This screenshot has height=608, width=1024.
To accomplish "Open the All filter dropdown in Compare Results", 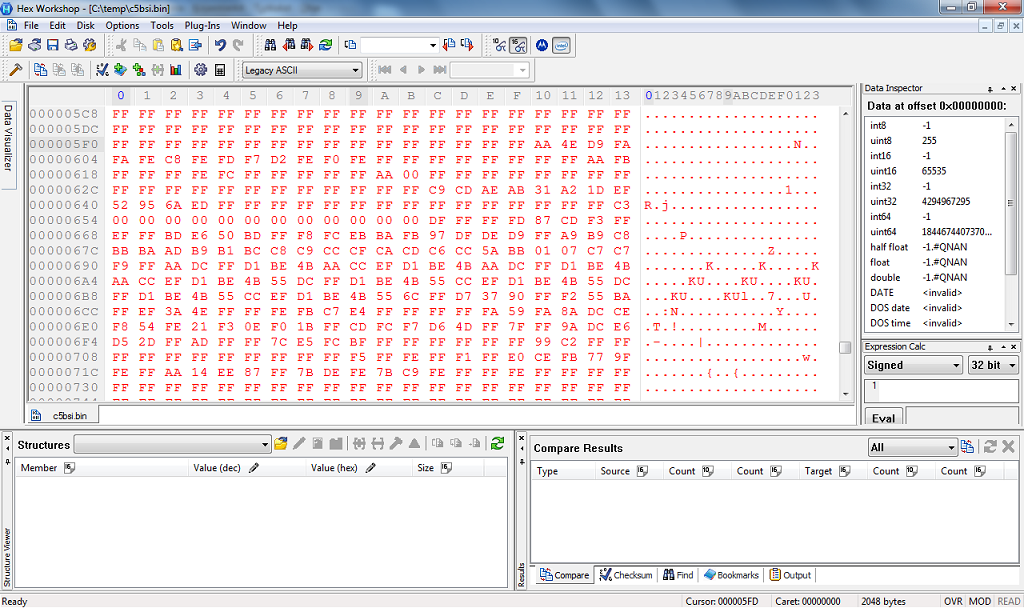I will [911, 448].
